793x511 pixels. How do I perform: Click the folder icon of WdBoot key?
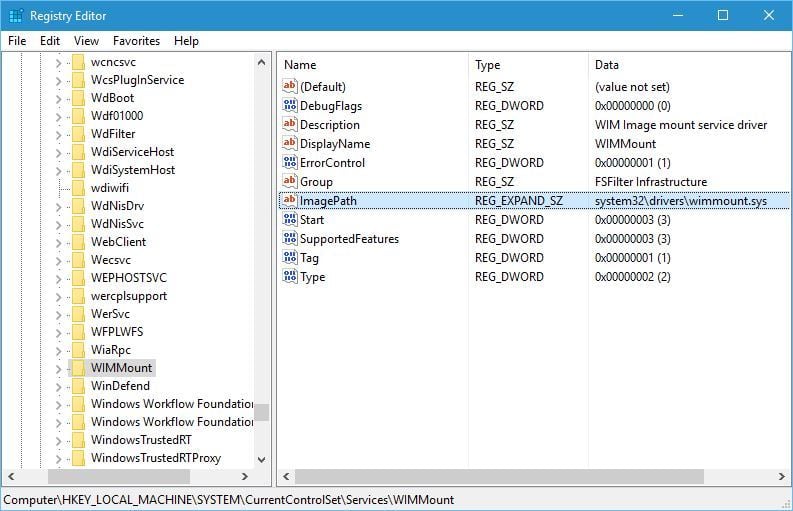(x=78, y=98)
